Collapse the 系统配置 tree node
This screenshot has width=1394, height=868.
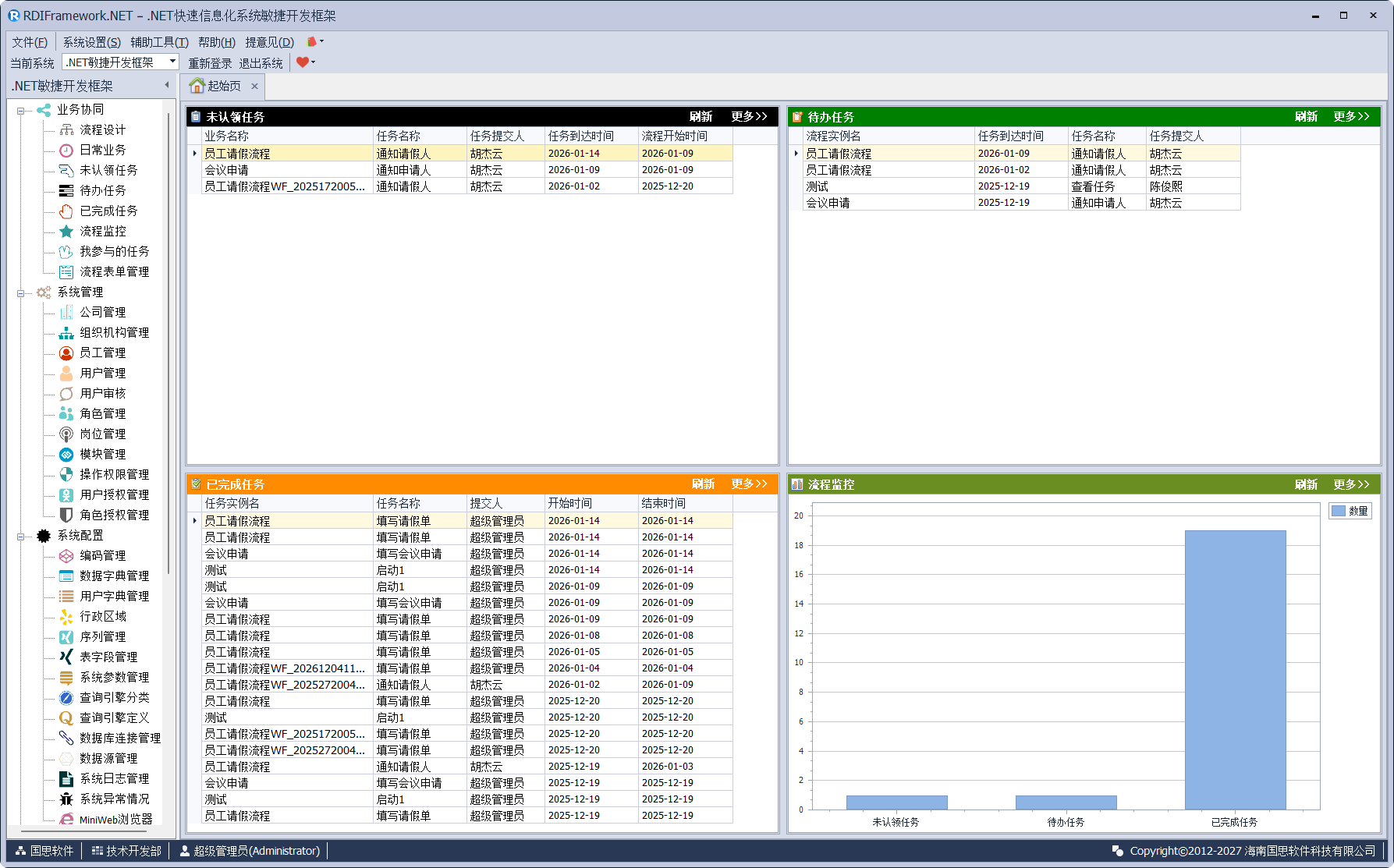[21, 536]
